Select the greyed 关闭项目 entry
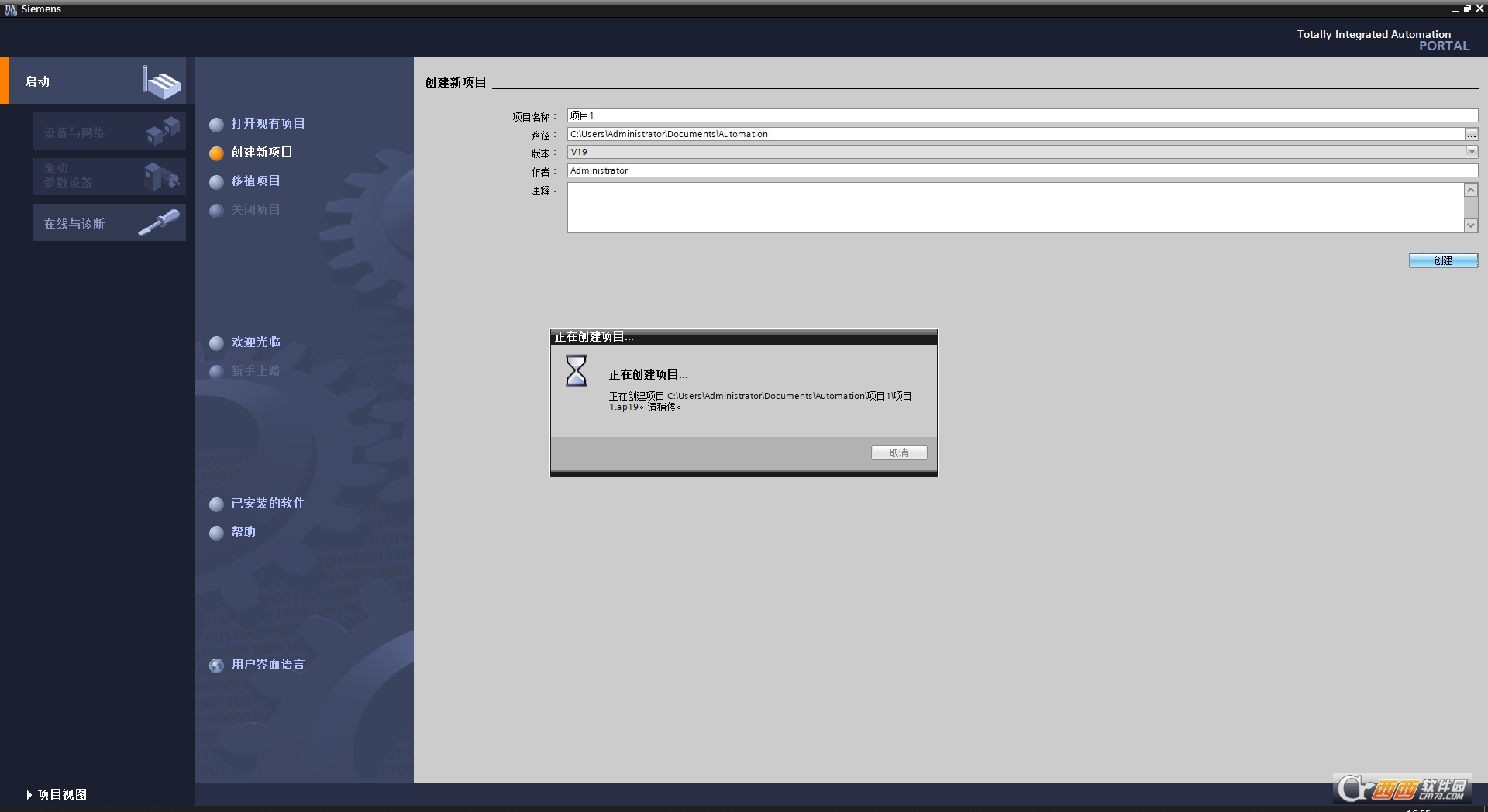 [256, 209]
